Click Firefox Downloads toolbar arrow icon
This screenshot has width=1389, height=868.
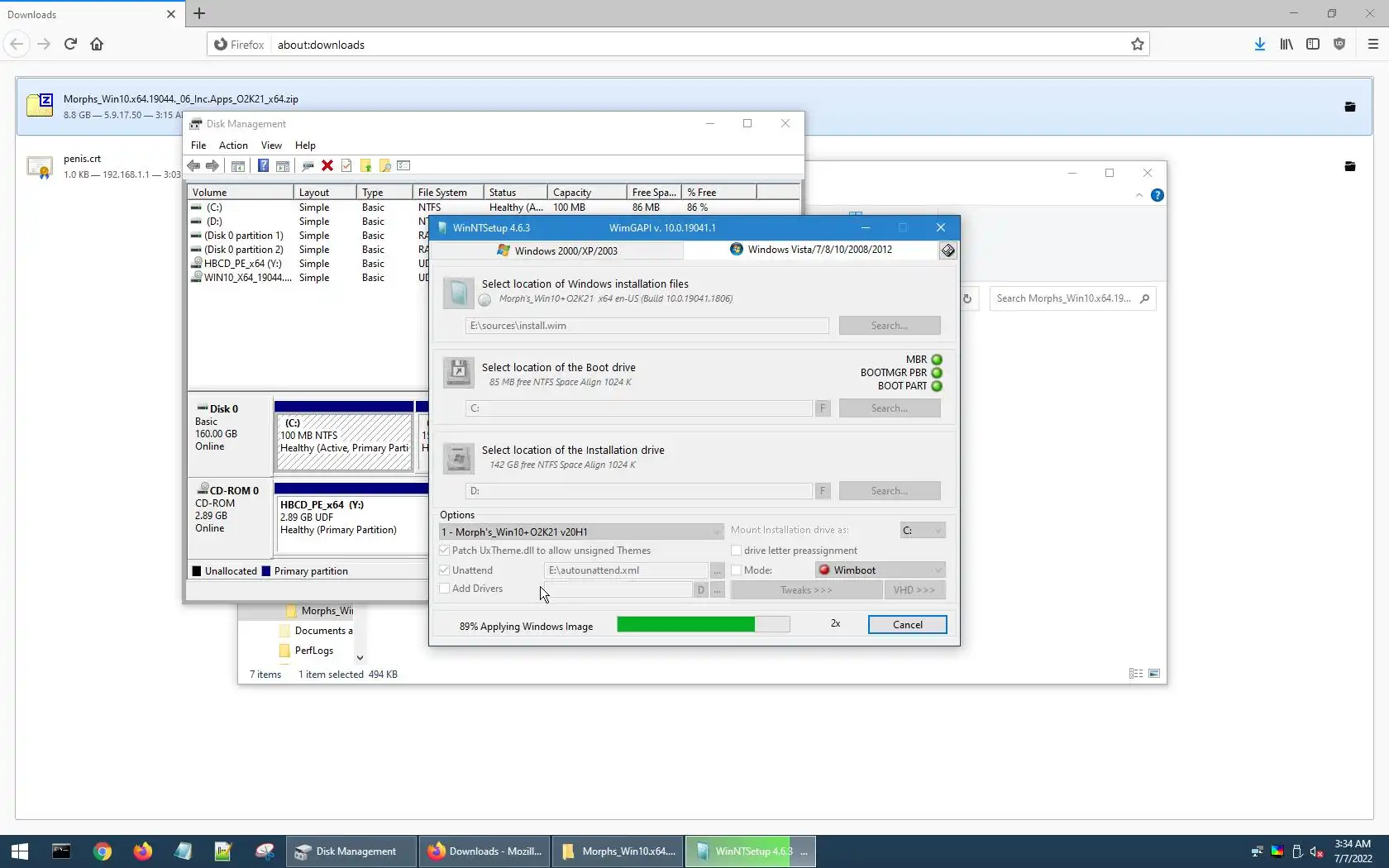point(1259,45)
